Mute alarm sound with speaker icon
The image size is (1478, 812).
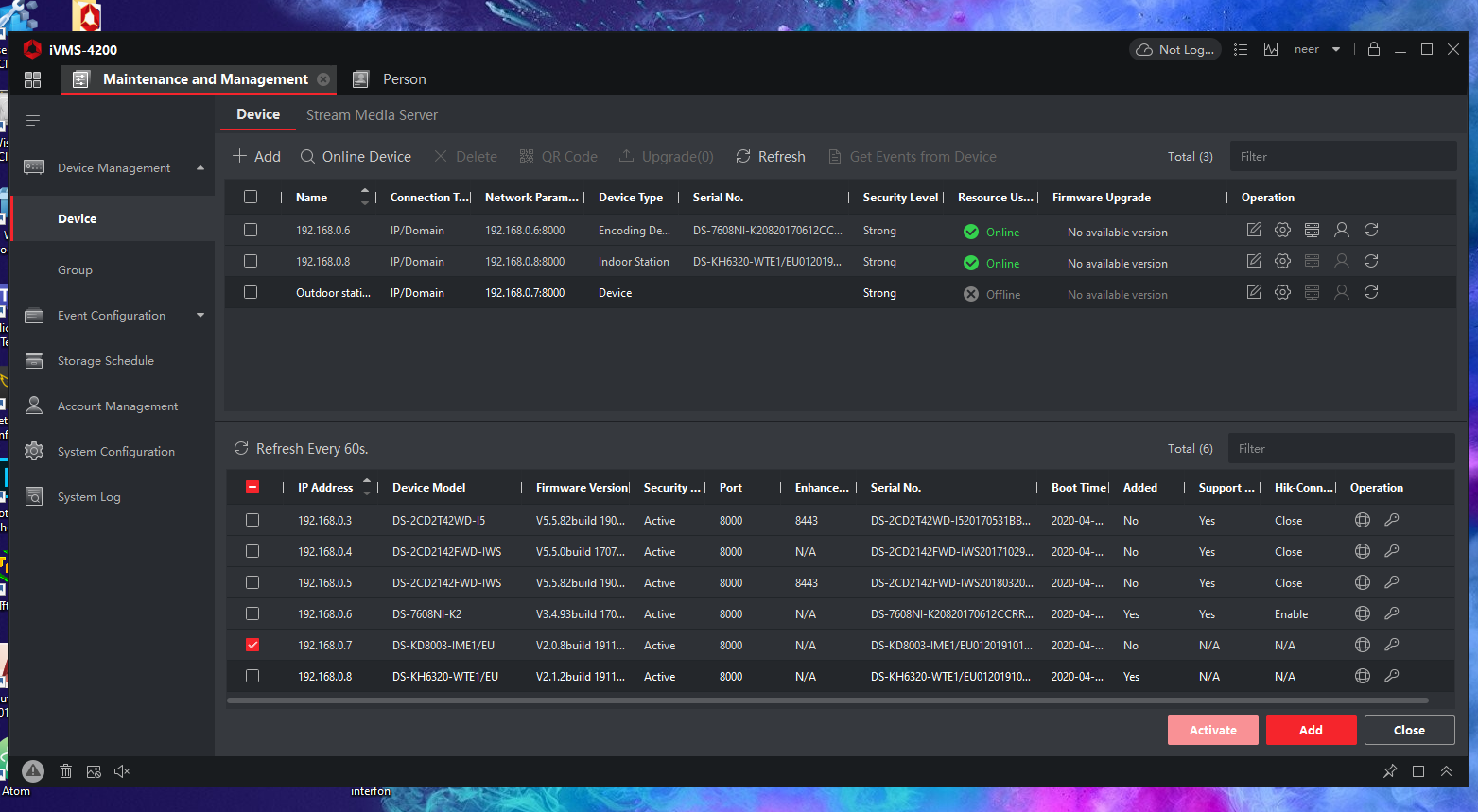point(121,771)
